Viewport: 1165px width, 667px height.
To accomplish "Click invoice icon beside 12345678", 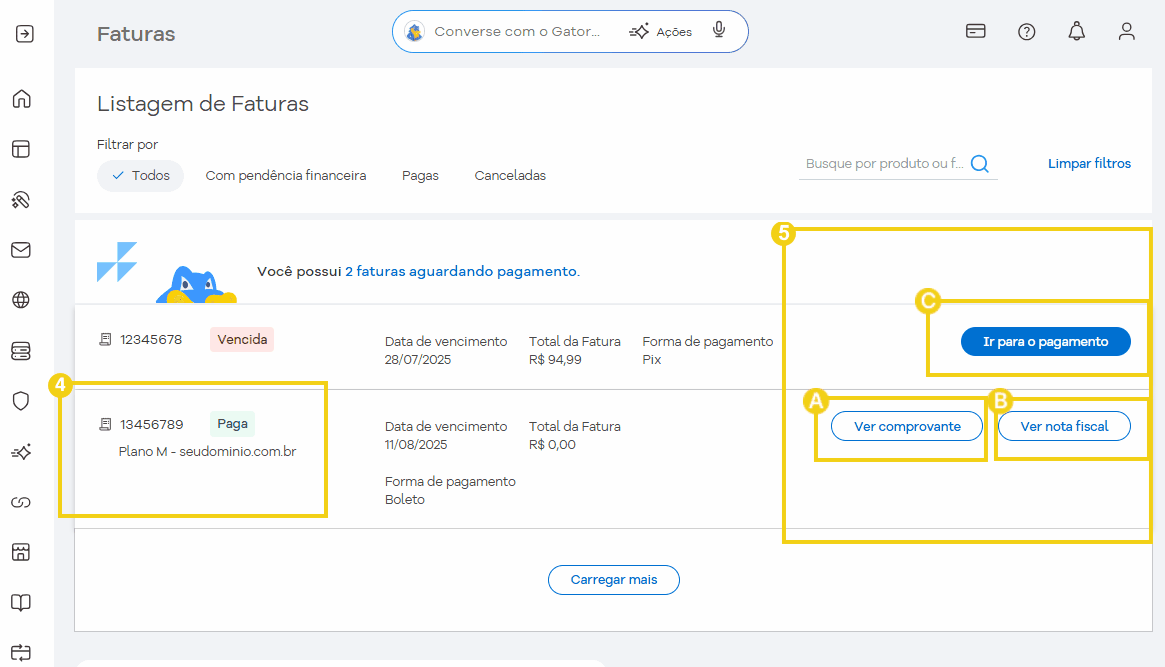I will pos(106,339).
